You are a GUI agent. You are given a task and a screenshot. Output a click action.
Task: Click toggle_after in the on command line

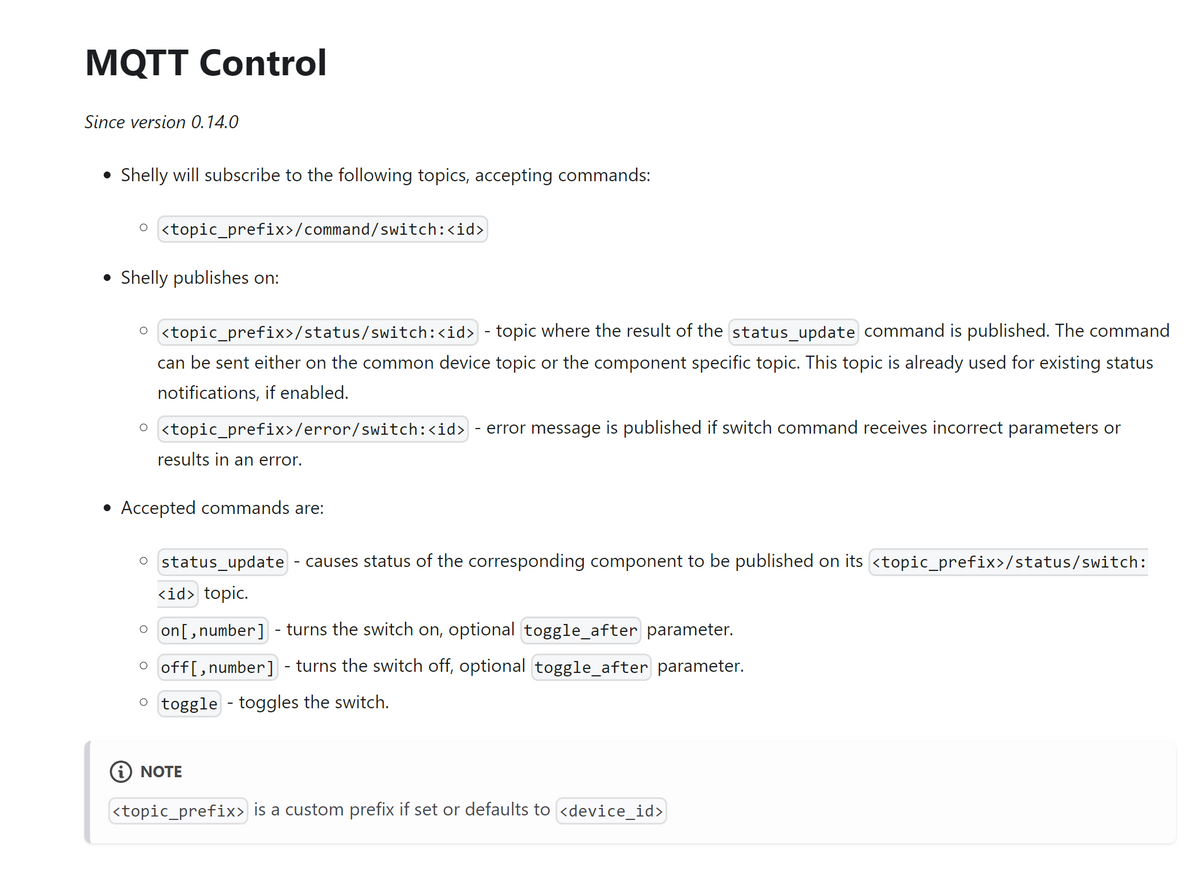pos(581,631)
